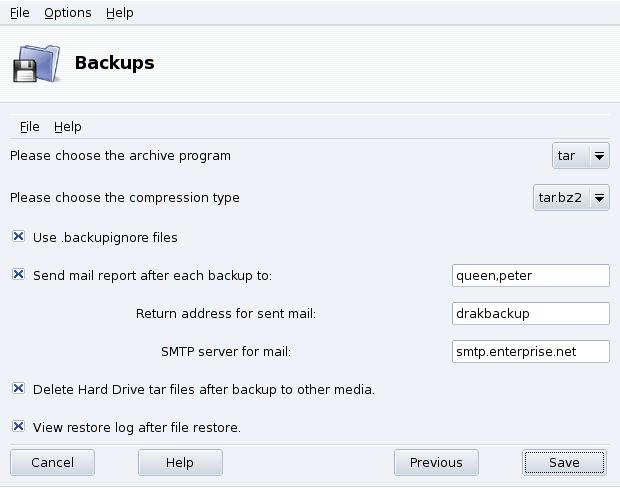The image size is (620, 488).
Task: Open the inner Help menu
Action: (68, 127)
